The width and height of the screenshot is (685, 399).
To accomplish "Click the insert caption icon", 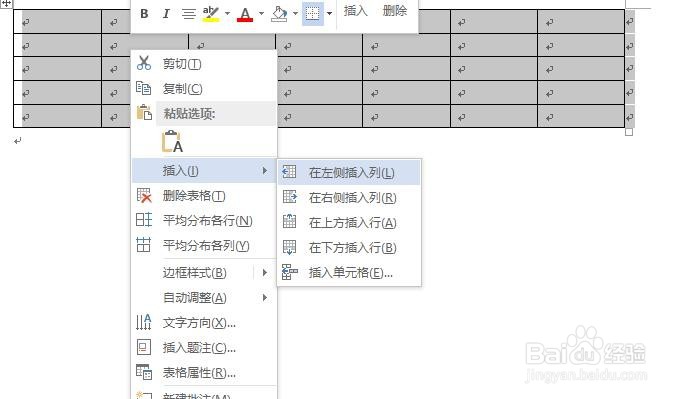I will 144,347.
